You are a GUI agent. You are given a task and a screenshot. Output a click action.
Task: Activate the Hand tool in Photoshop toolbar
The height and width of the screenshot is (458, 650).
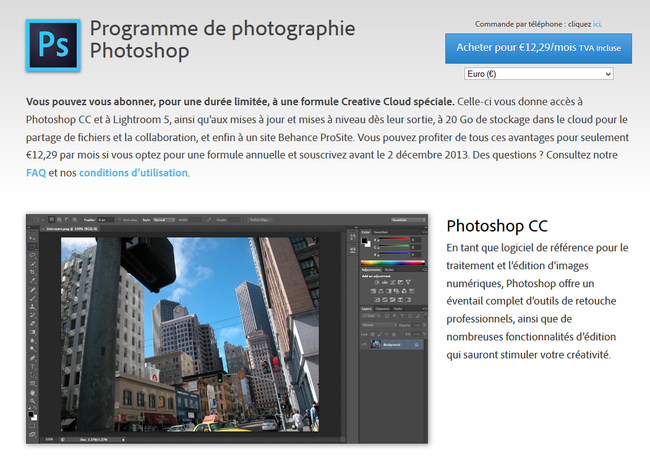tap(32, 392)
